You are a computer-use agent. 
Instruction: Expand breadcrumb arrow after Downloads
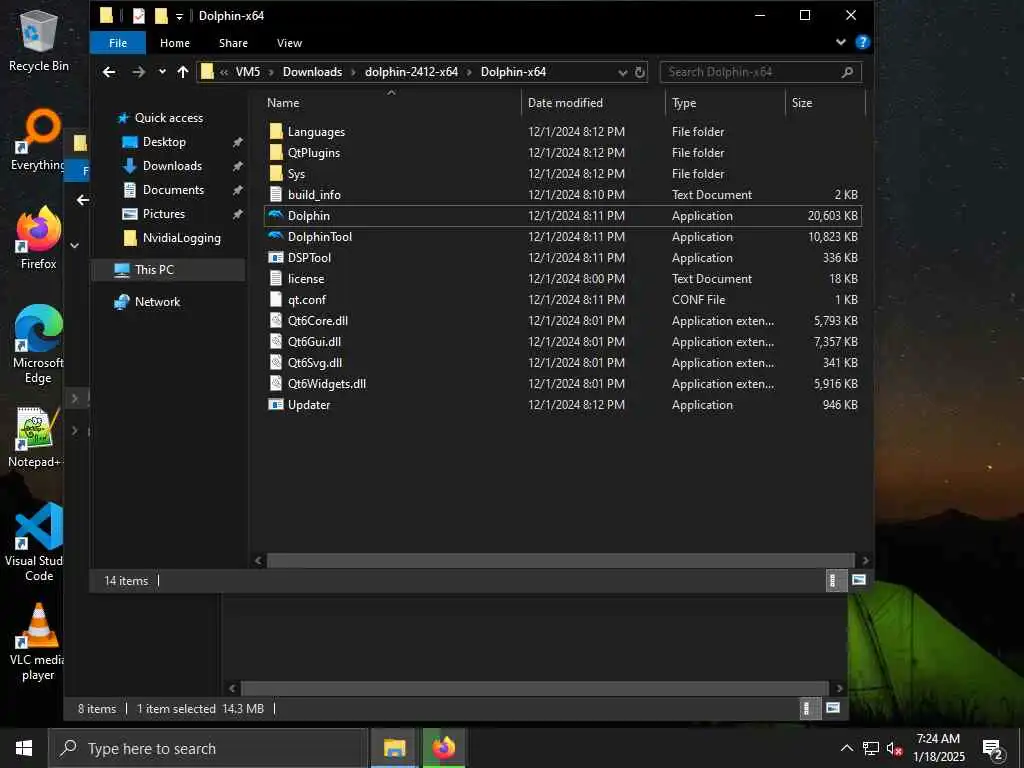click(x=353, y=72)
